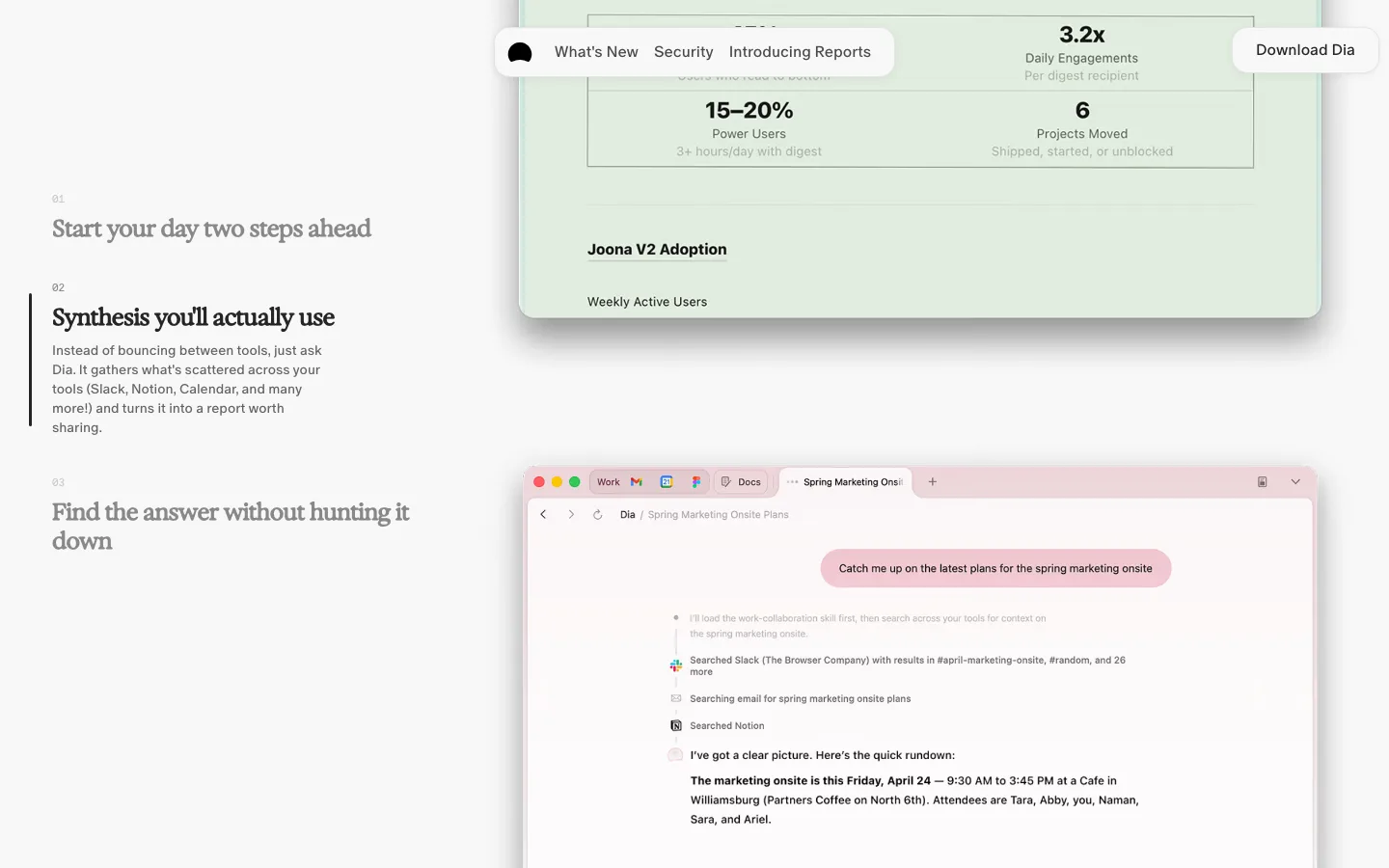Image resolution: width=1389 pixels, height=868 pixels.
Task: Open the Gmail pinned tab icon
Action: point(637,482)
